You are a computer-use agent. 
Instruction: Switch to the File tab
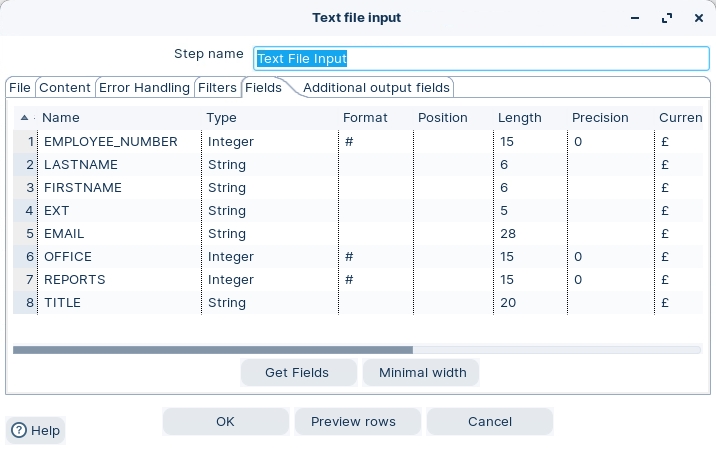(20, 88)
